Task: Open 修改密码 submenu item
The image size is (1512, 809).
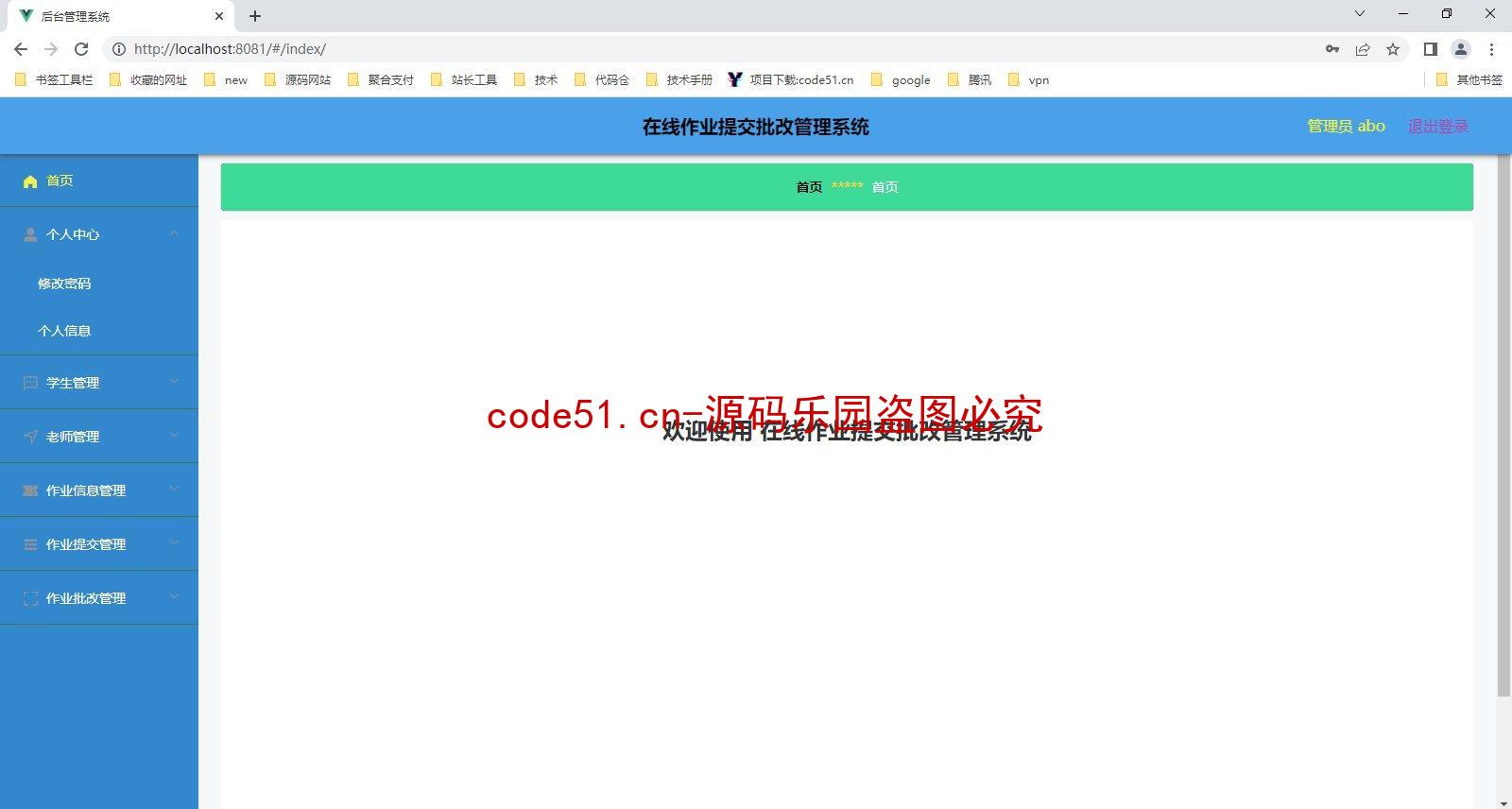Action: point(64,284)
